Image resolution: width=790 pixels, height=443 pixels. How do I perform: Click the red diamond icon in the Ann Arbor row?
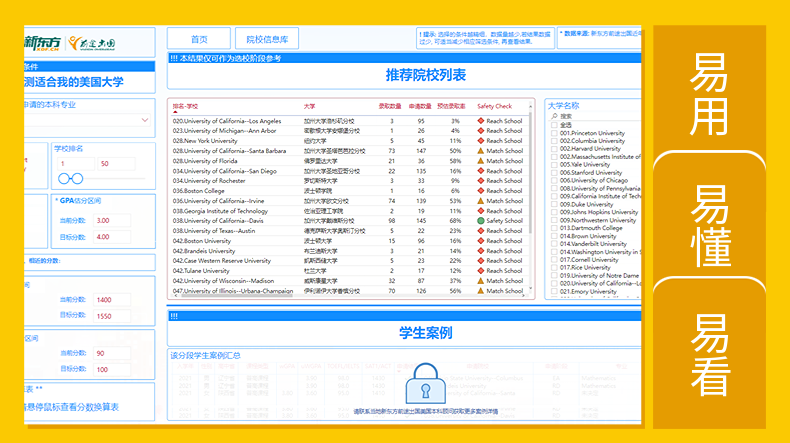(481, 131)
